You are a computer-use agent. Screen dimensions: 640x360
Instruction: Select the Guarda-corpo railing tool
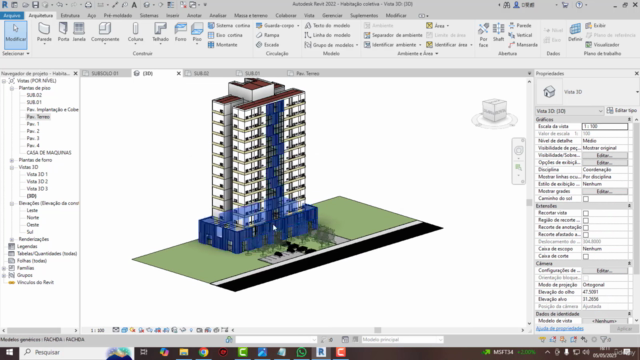(276, 25)
